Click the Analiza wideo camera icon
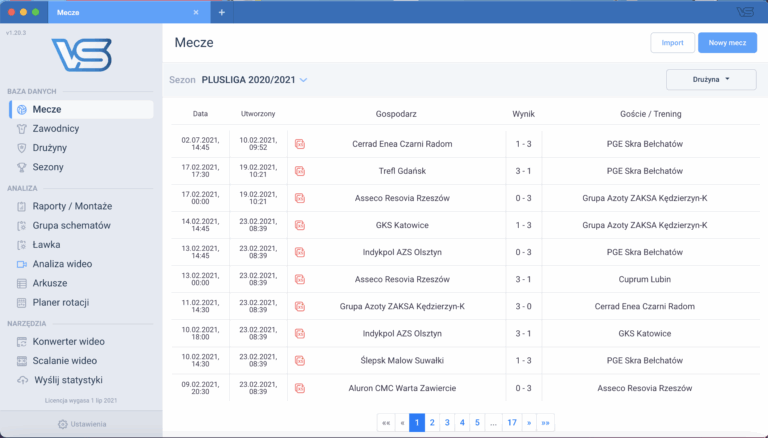Viewport: 768px width, 438px height. coord(22,264)
